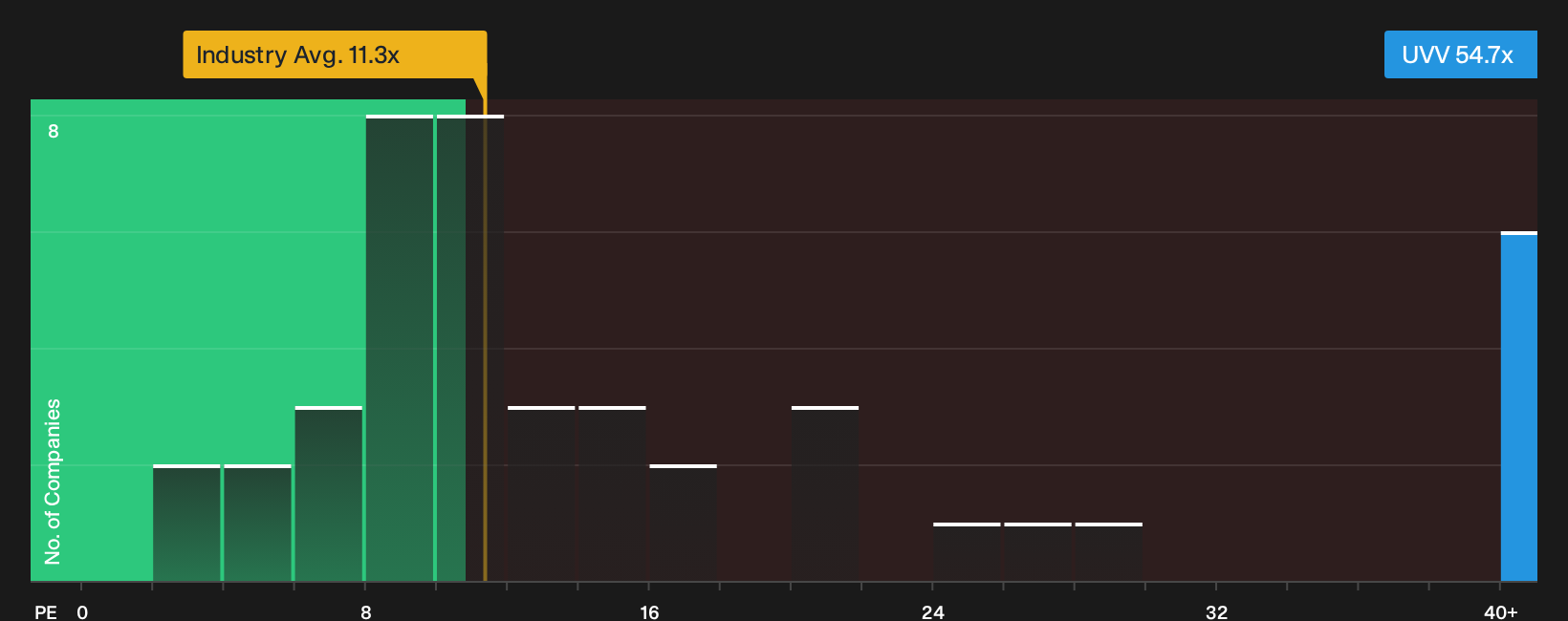Select the histogram bar for PE 12 to 14
The width and height of the screenshot is (1568, 621).
tap(541, 494)
